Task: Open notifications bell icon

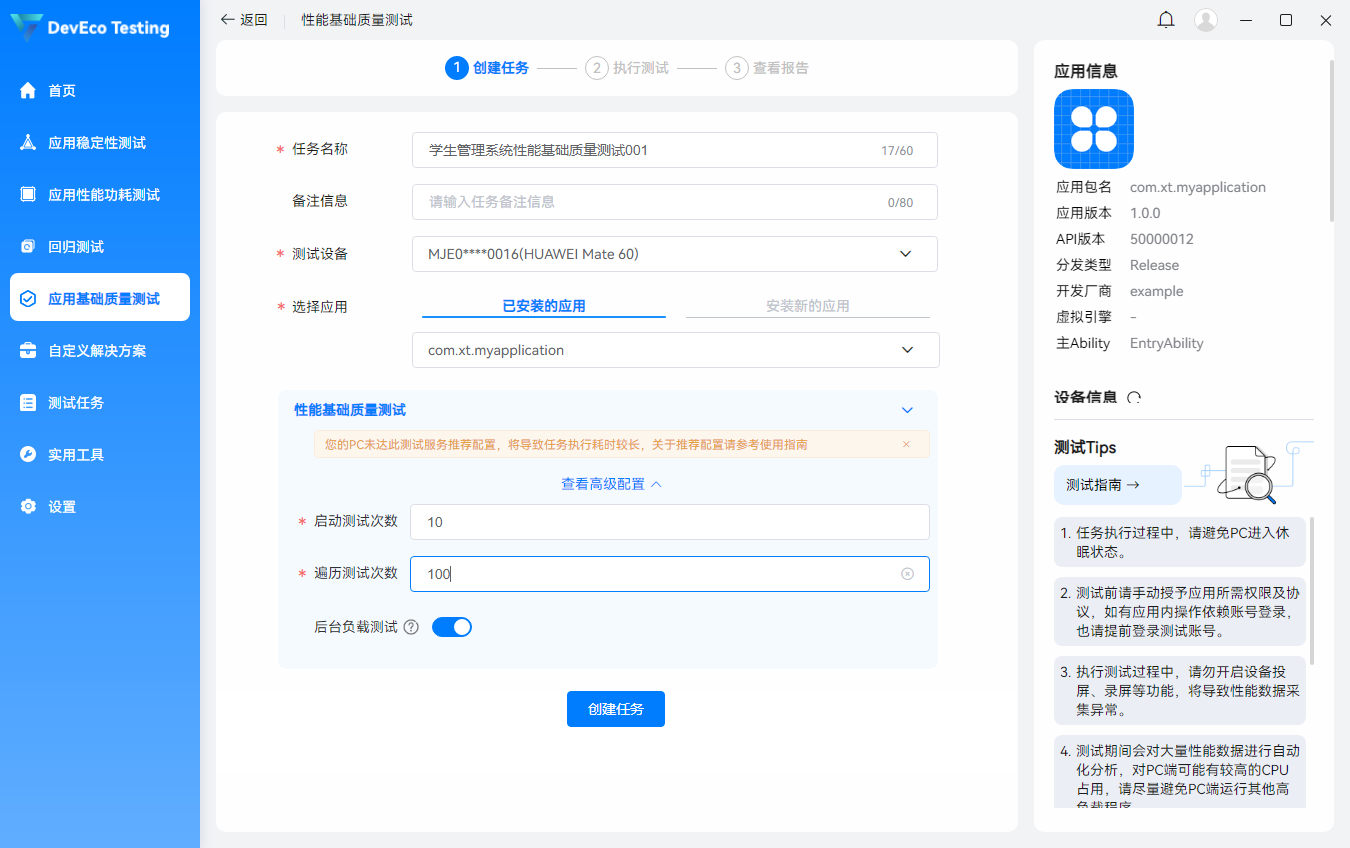Action: click(1166, 20)
